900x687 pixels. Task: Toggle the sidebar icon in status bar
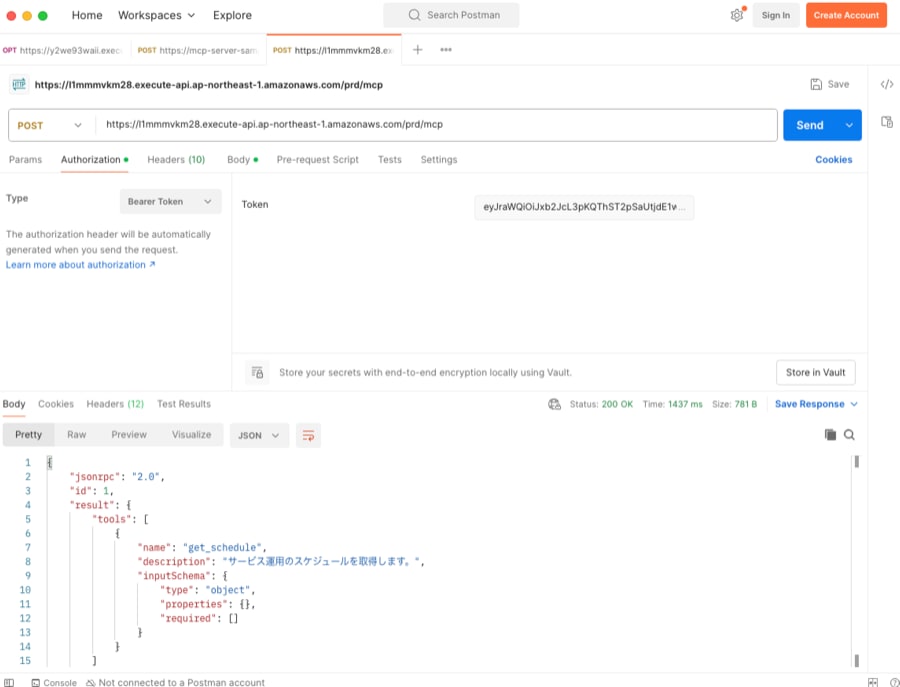(9, 682)
